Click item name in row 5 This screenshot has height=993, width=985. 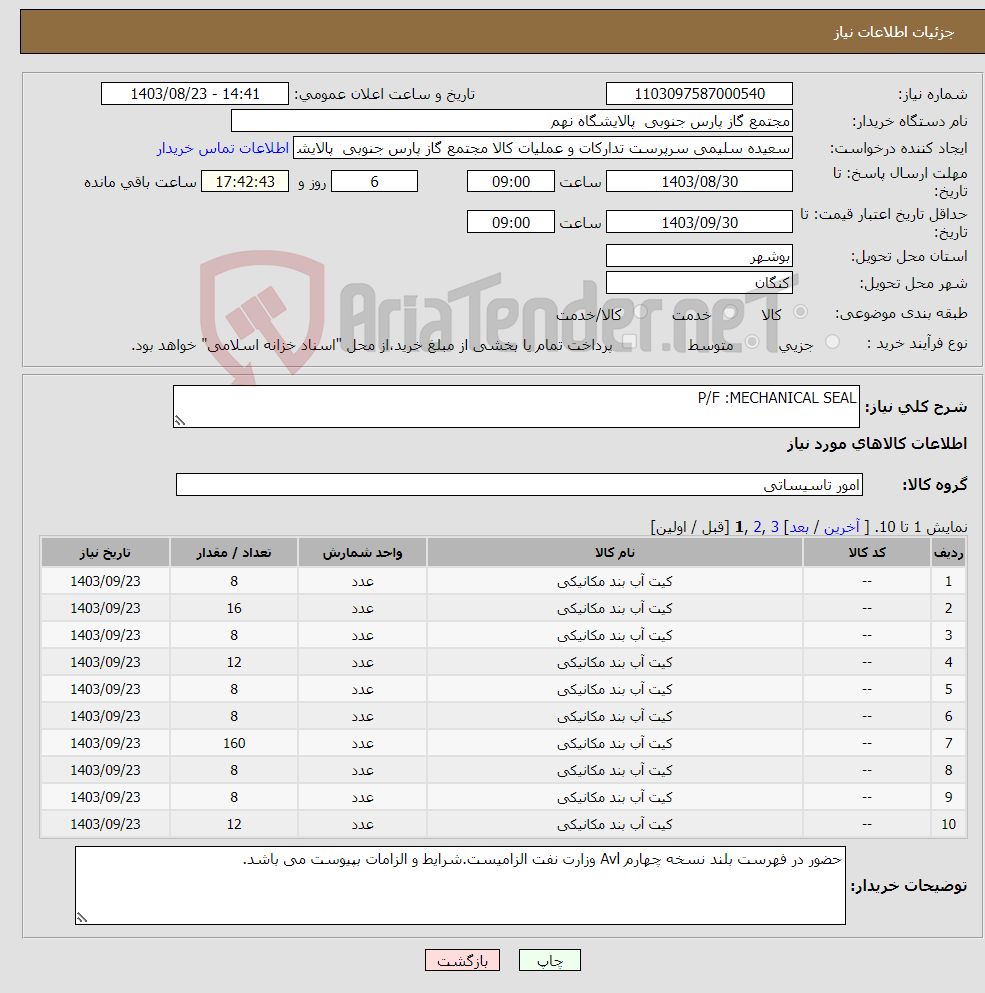614,689
